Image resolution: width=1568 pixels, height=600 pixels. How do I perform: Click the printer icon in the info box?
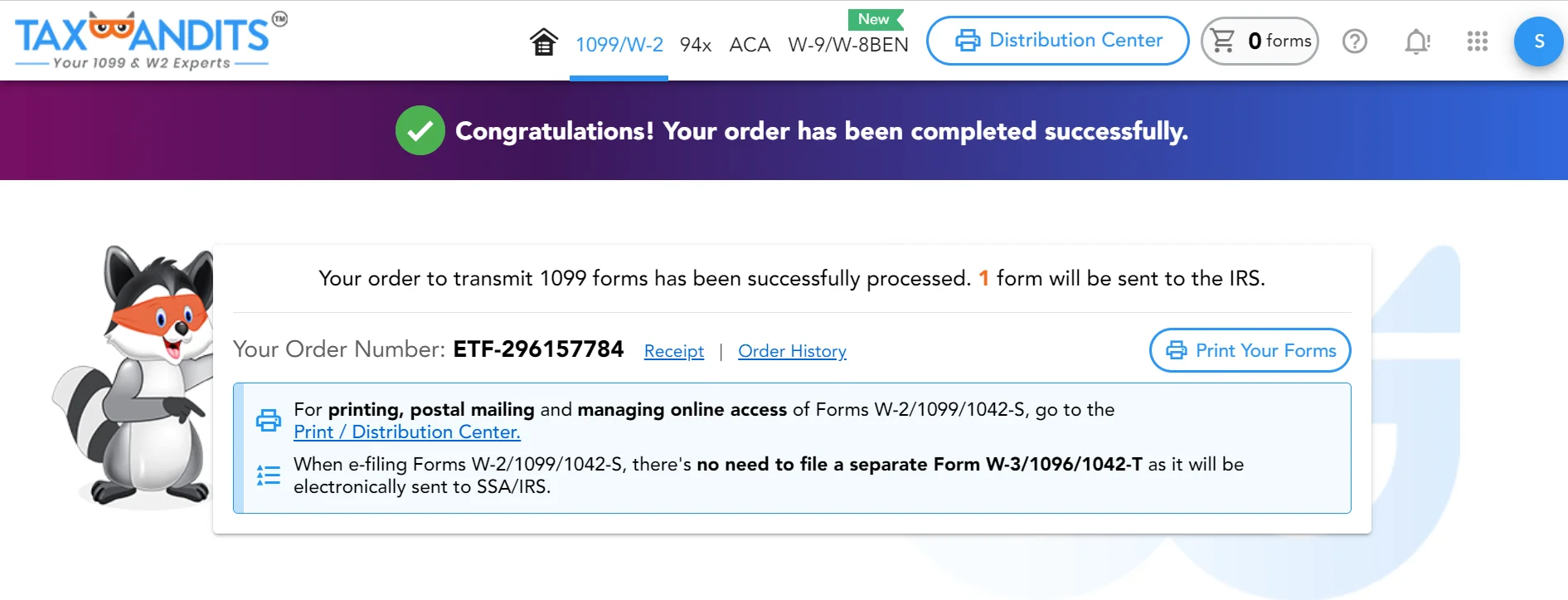pyautogui.click(x=269, y=420)
